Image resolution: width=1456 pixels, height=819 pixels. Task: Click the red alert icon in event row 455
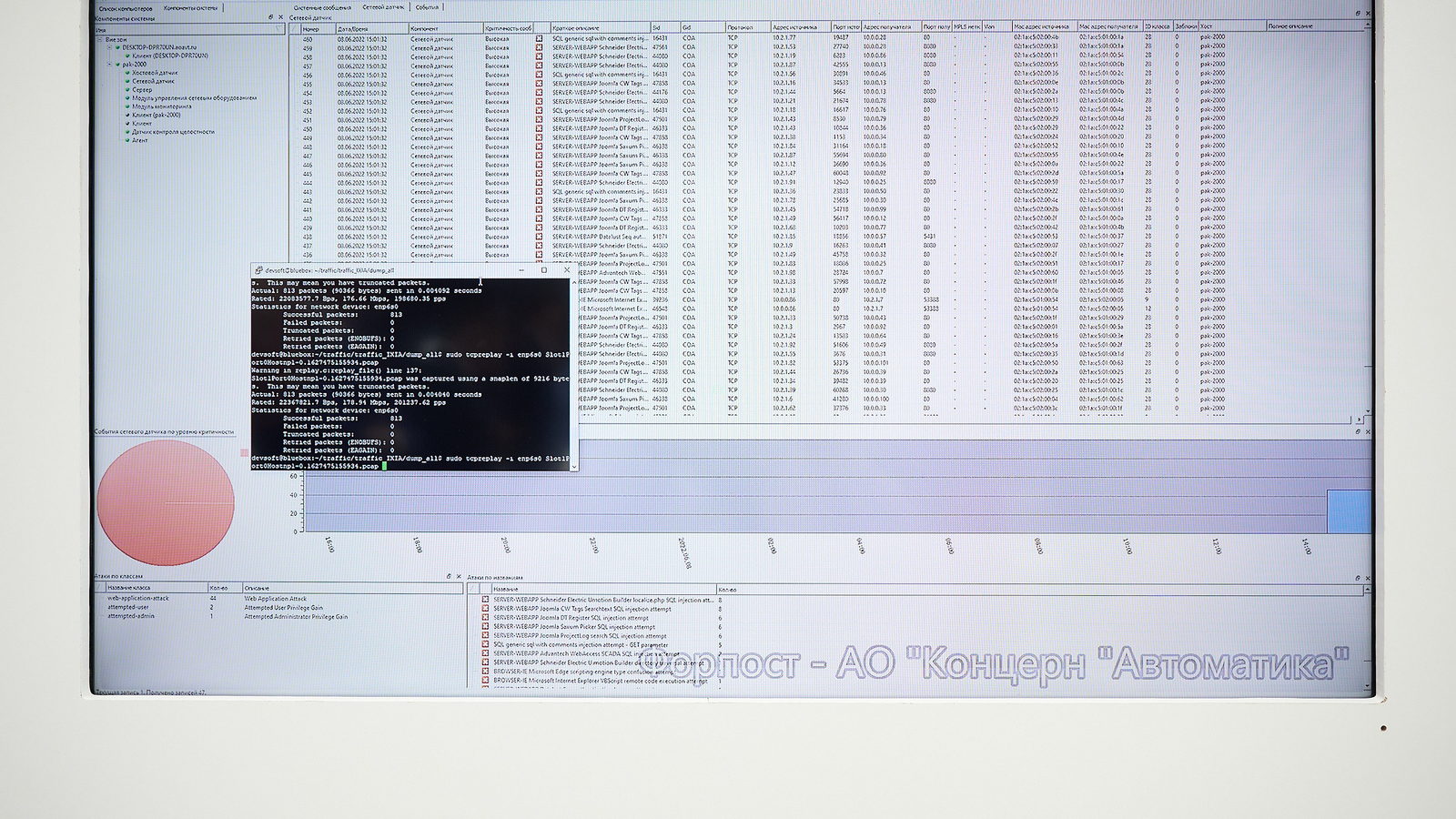pos(539,84)
